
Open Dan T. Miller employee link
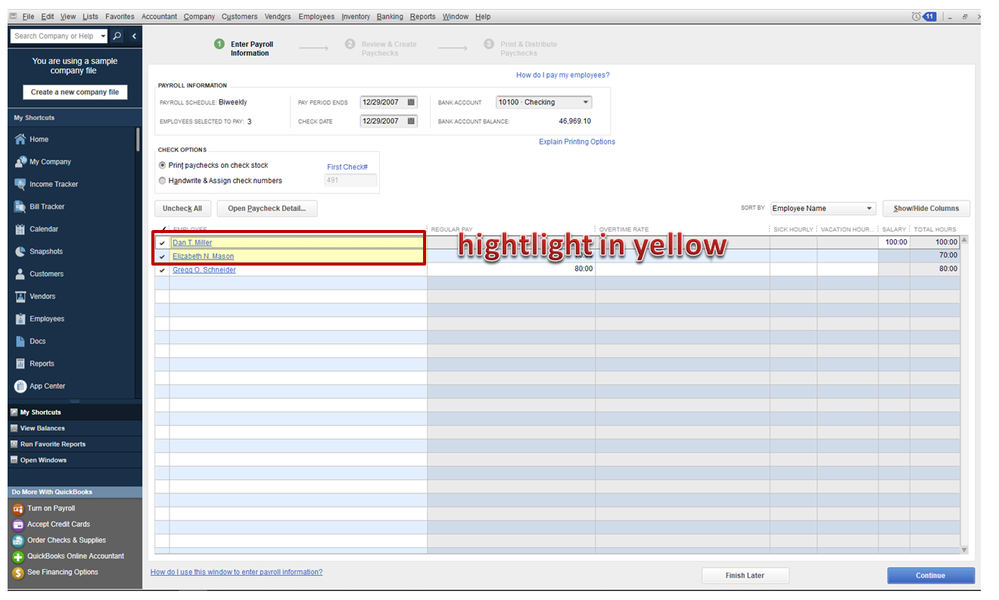192,243
